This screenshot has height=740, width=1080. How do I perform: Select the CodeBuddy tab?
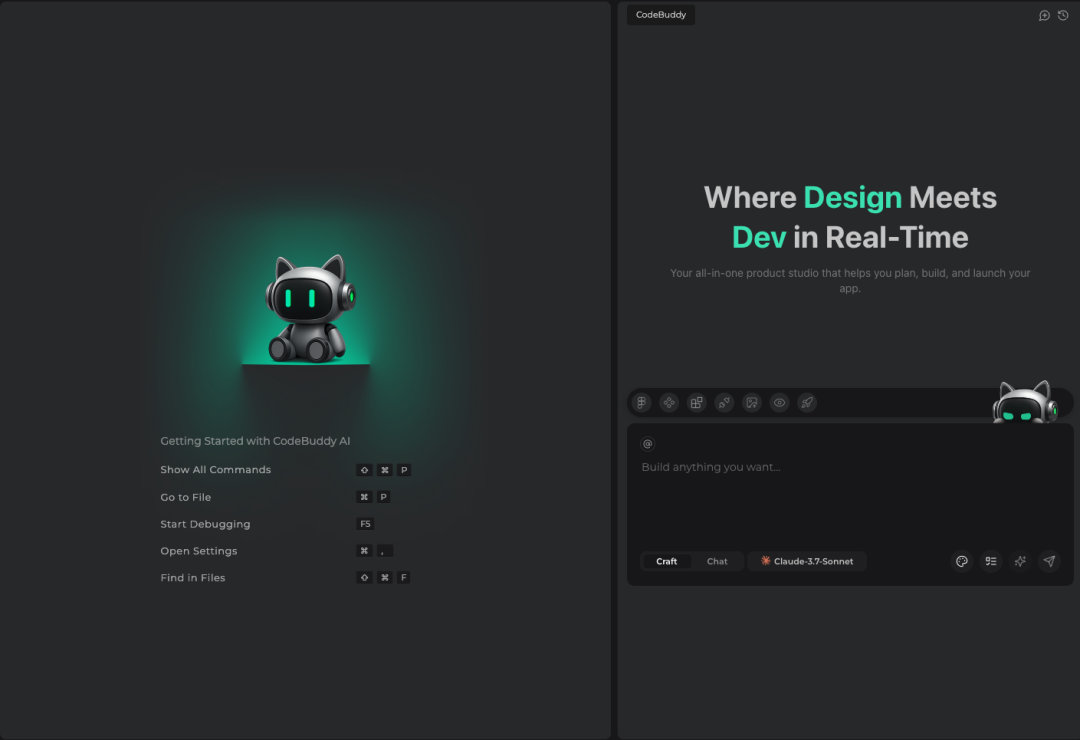(x=661, y=15)
